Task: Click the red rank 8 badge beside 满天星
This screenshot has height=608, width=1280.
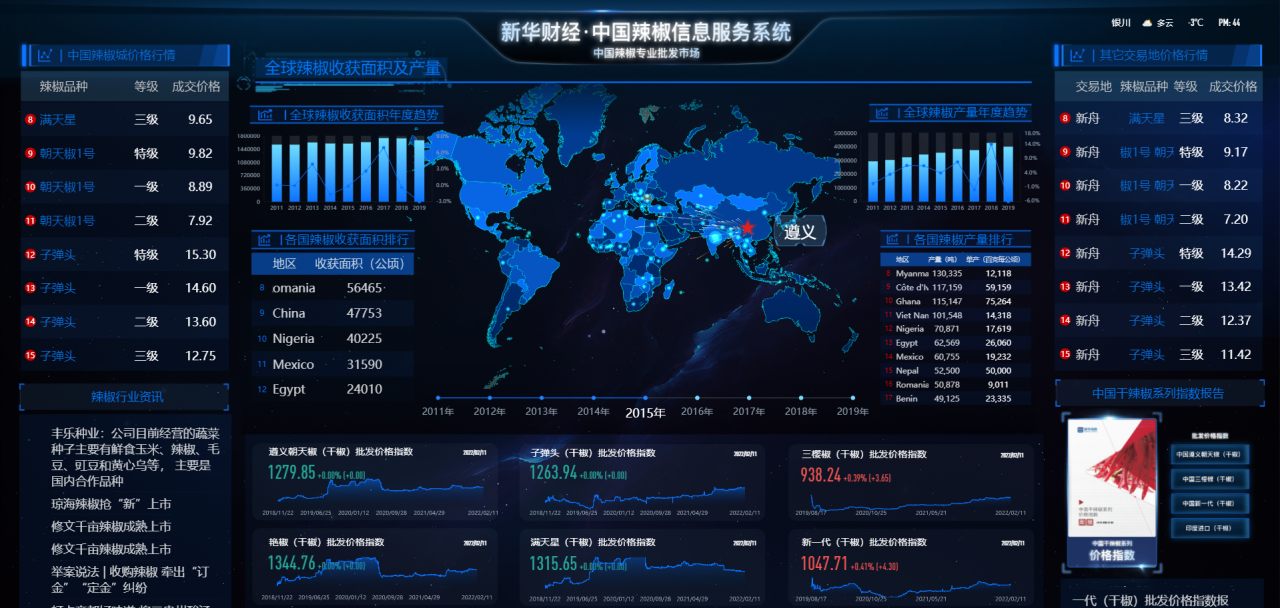Action: pos(30,120)
